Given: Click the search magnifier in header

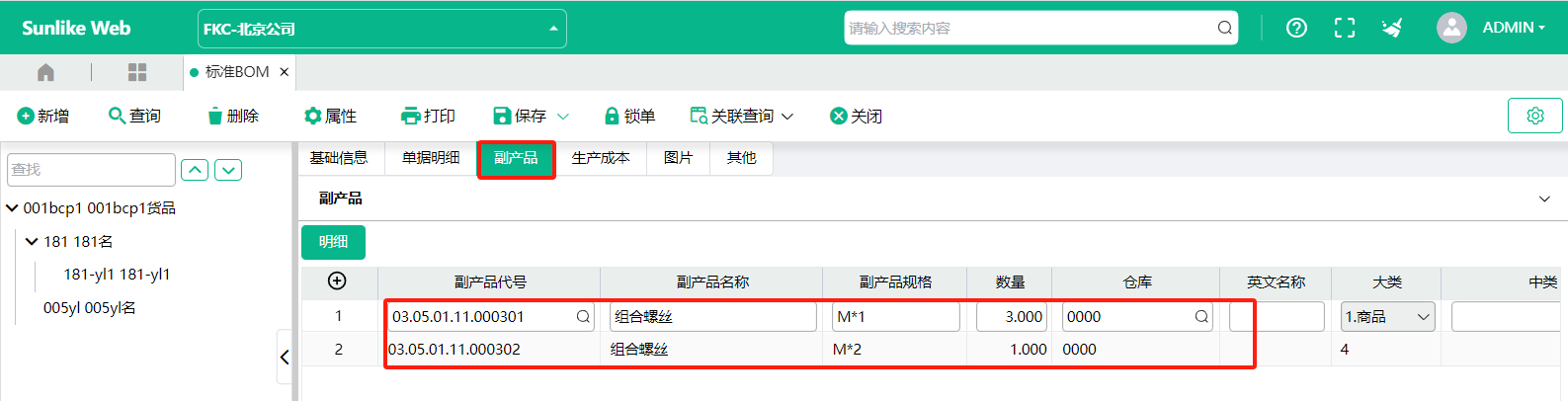Looking at the screenshot, I should (x=1224, y=28).
